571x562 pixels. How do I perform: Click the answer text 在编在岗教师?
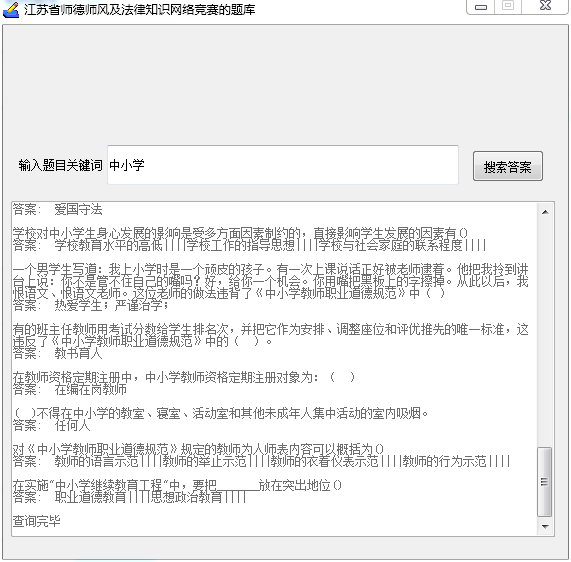point(90,389)
